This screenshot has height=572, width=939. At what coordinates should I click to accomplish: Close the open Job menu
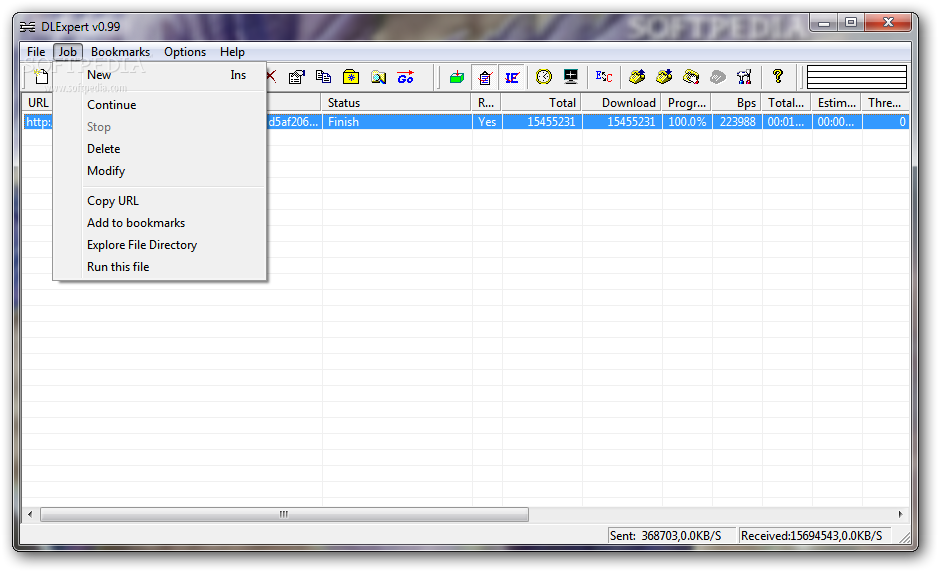68,52
